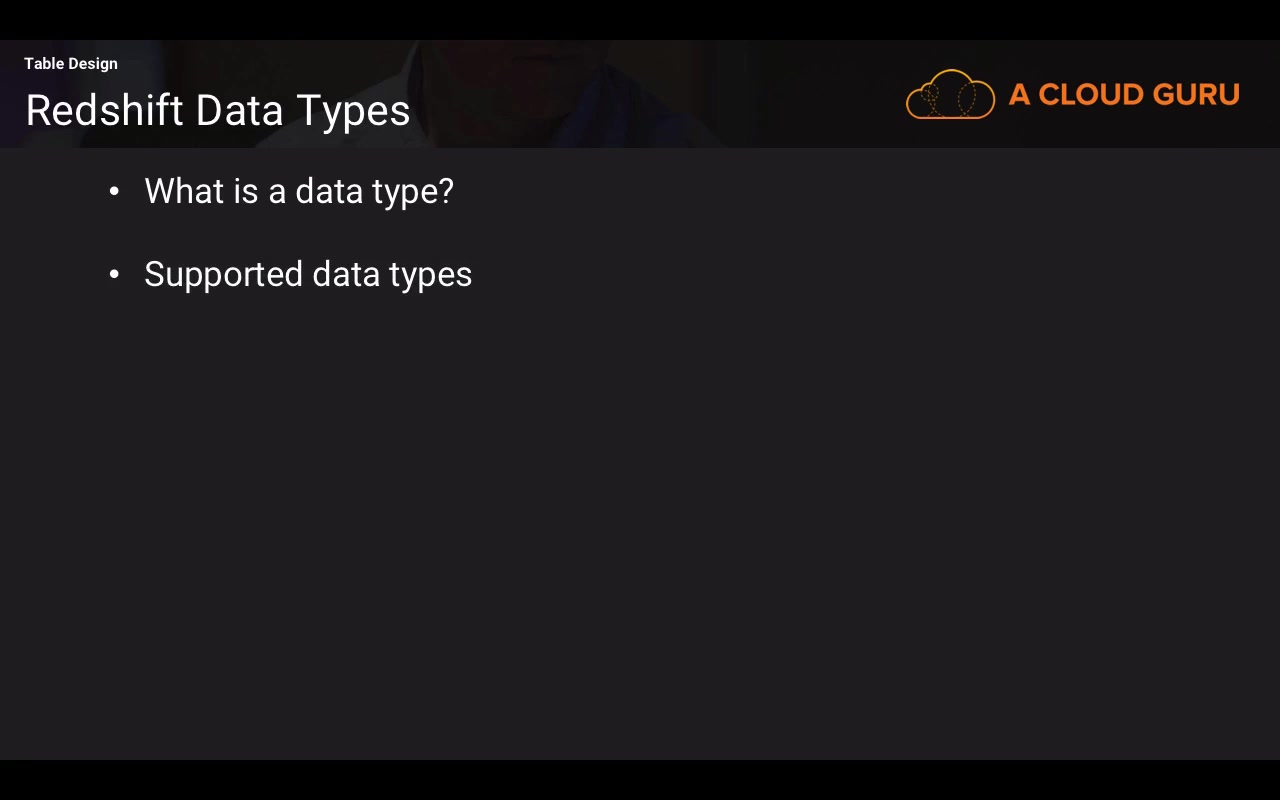Click the question mark ending the first bullet

coord(446,190)
